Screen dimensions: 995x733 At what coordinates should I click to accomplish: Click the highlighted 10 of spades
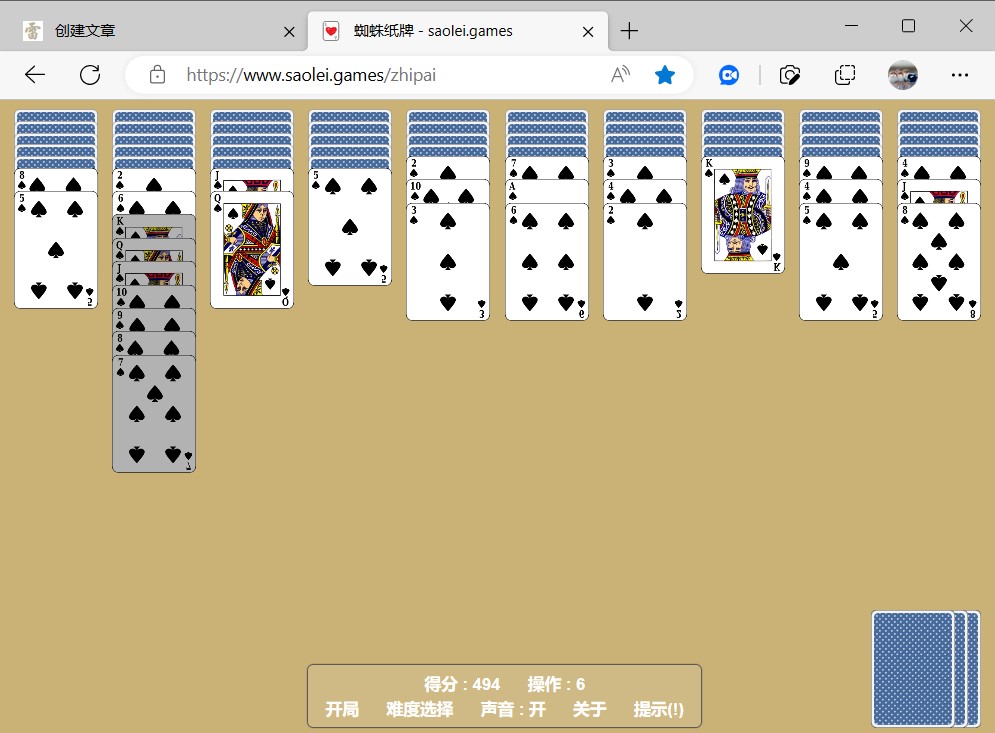[154, 297]
